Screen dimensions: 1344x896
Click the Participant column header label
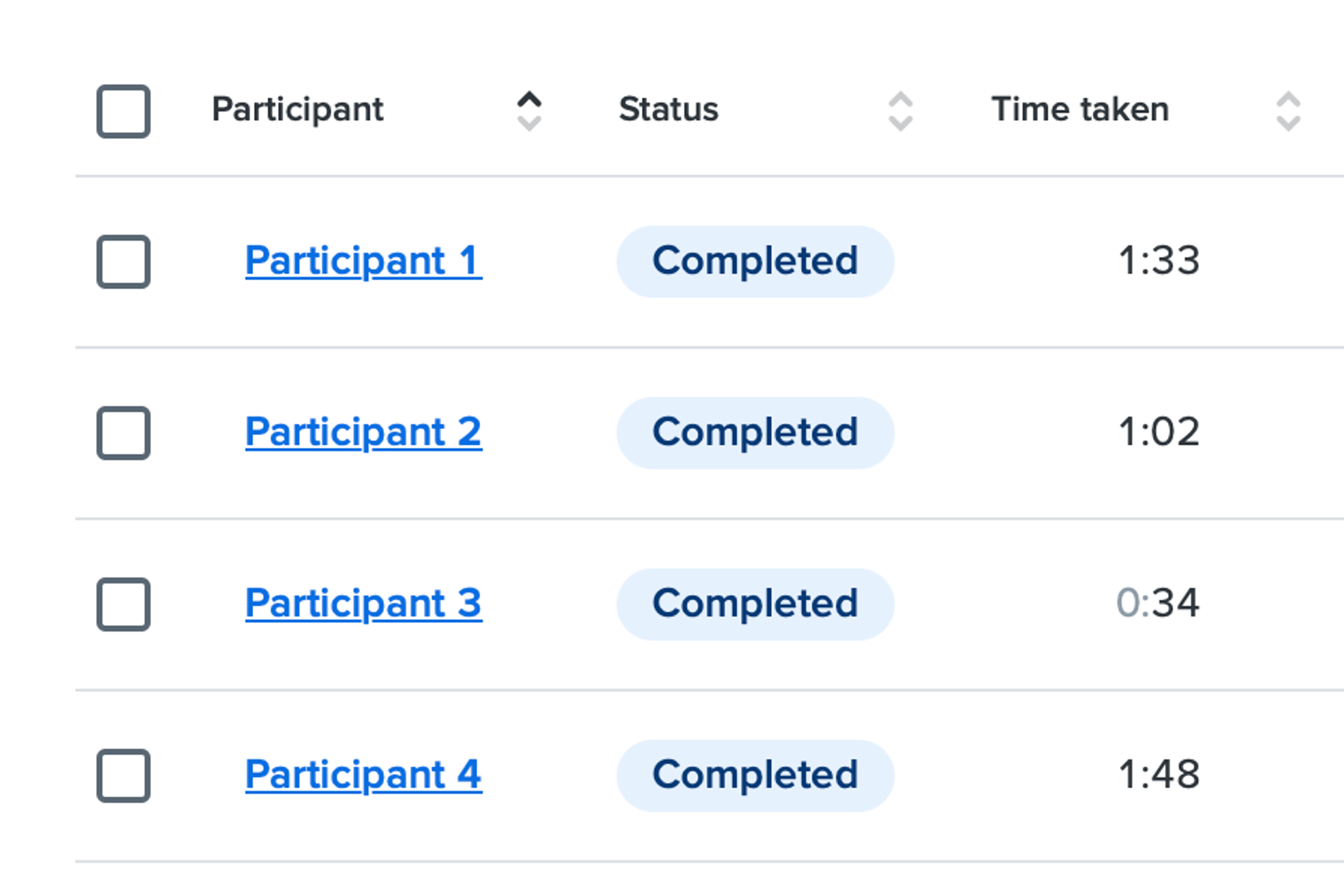(x=298, y=109)
